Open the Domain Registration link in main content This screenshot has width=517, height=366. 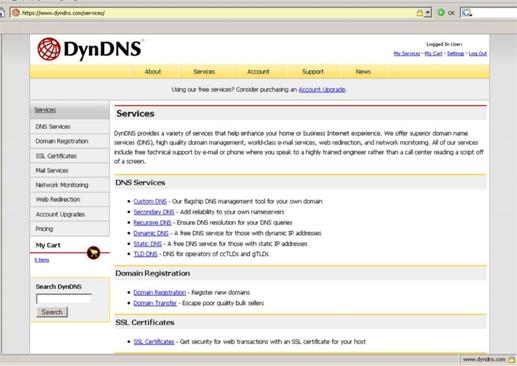[x=160, y=292]
